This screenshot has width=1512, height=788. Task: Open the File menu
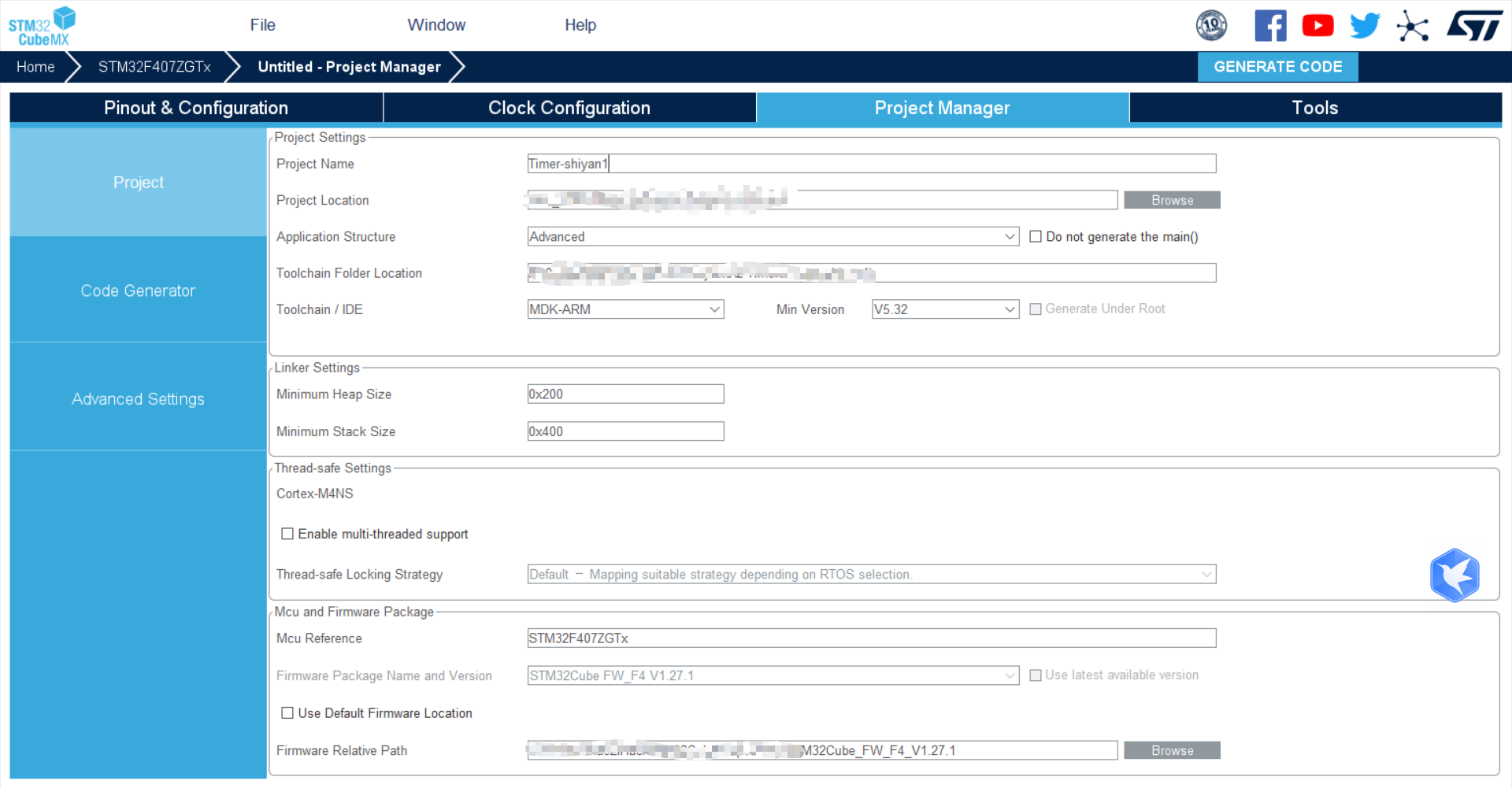263,25
